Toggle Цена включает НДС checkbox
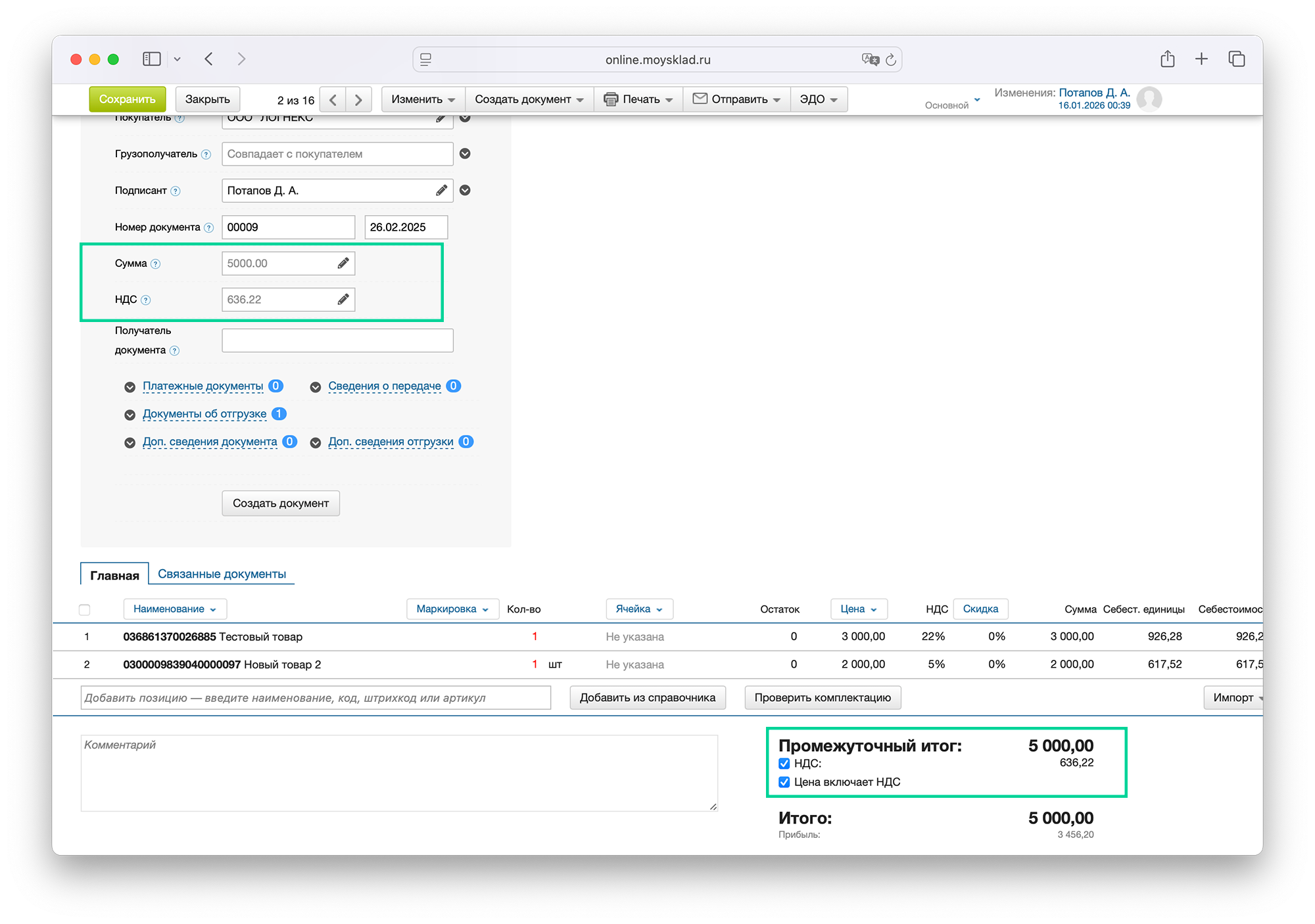 [784, 782]
